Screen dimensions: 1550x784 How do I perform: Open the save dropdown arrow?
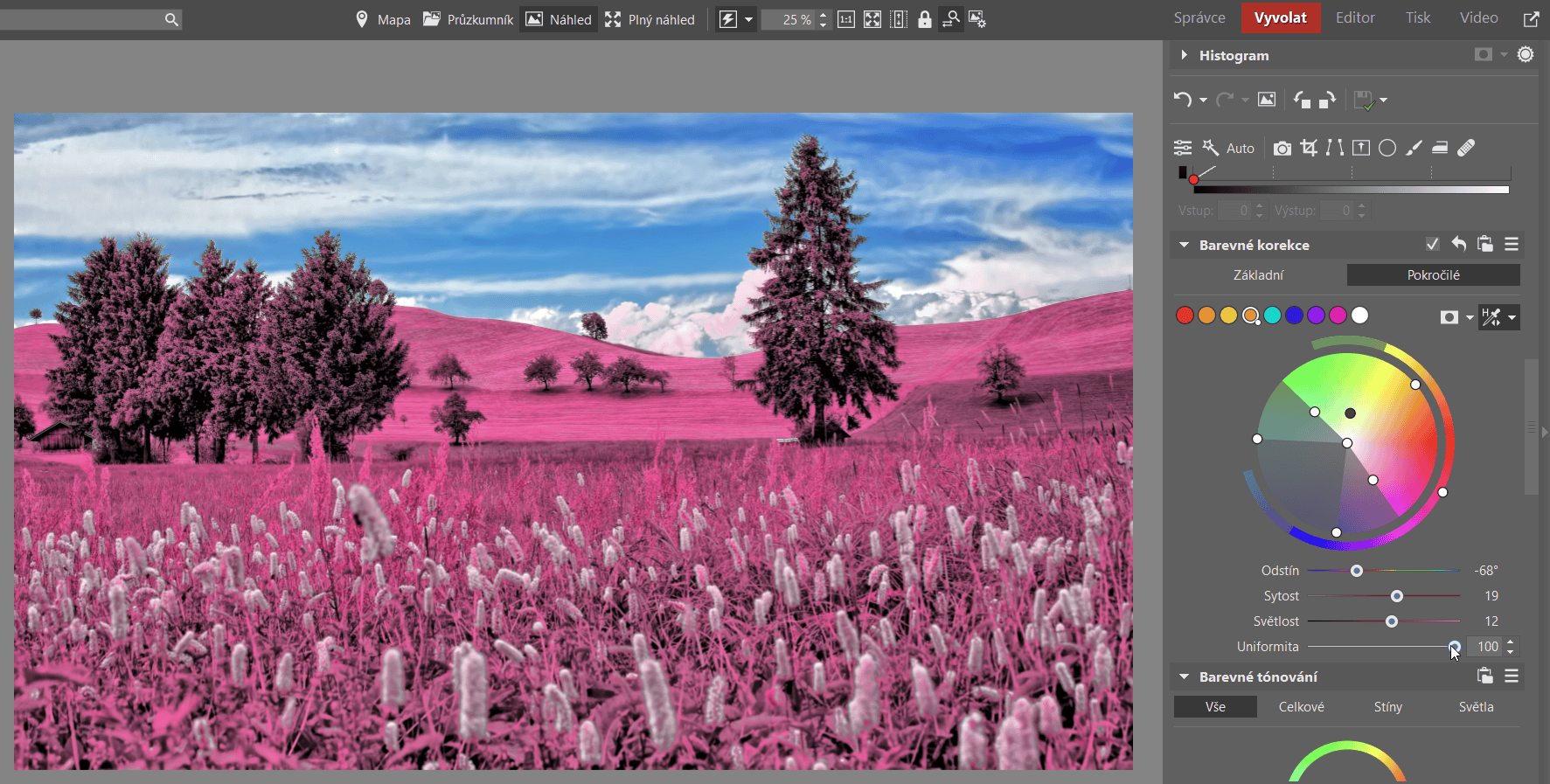tap(1383, 100)
